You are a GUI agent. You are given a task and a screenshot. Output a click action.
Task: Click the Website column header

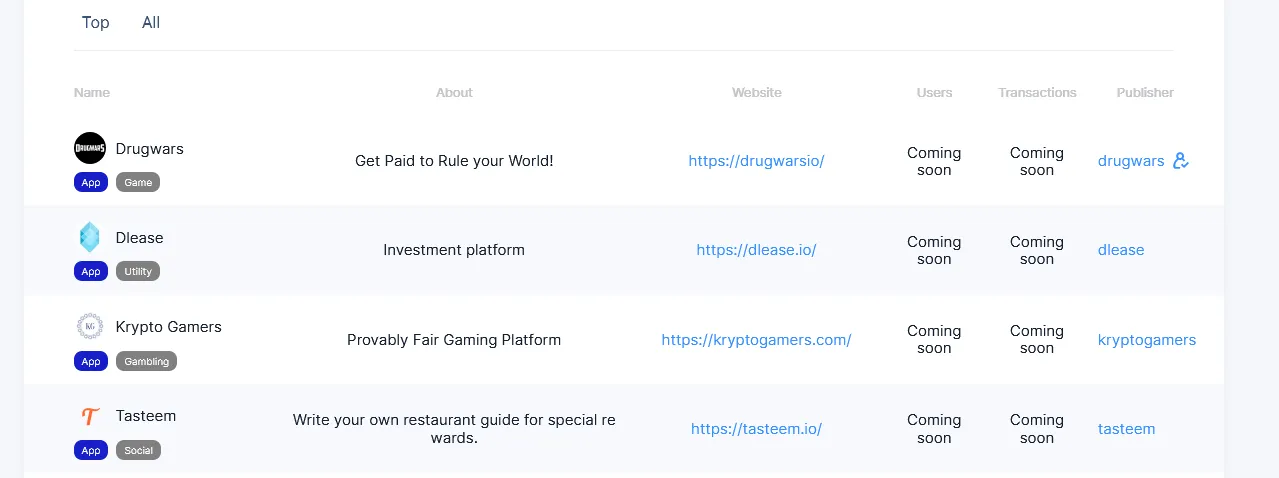coord(757,92)
